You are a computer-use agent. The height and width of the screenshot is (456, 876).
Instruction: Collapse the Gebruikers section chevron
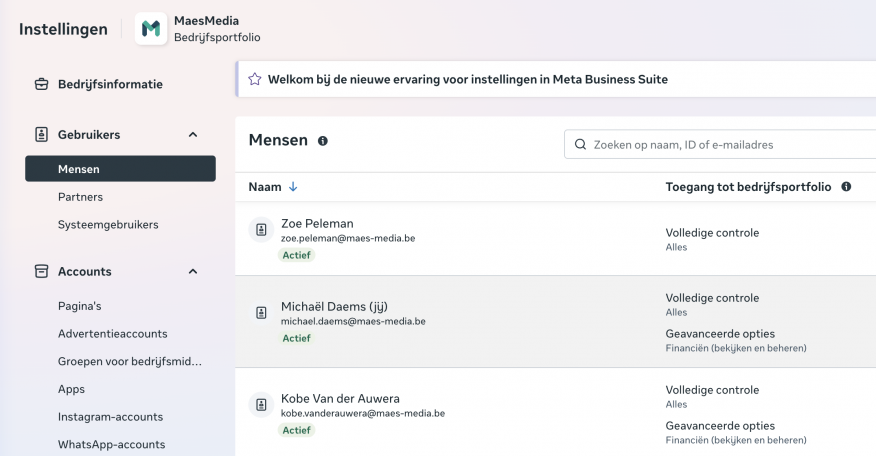pos(193,135)
